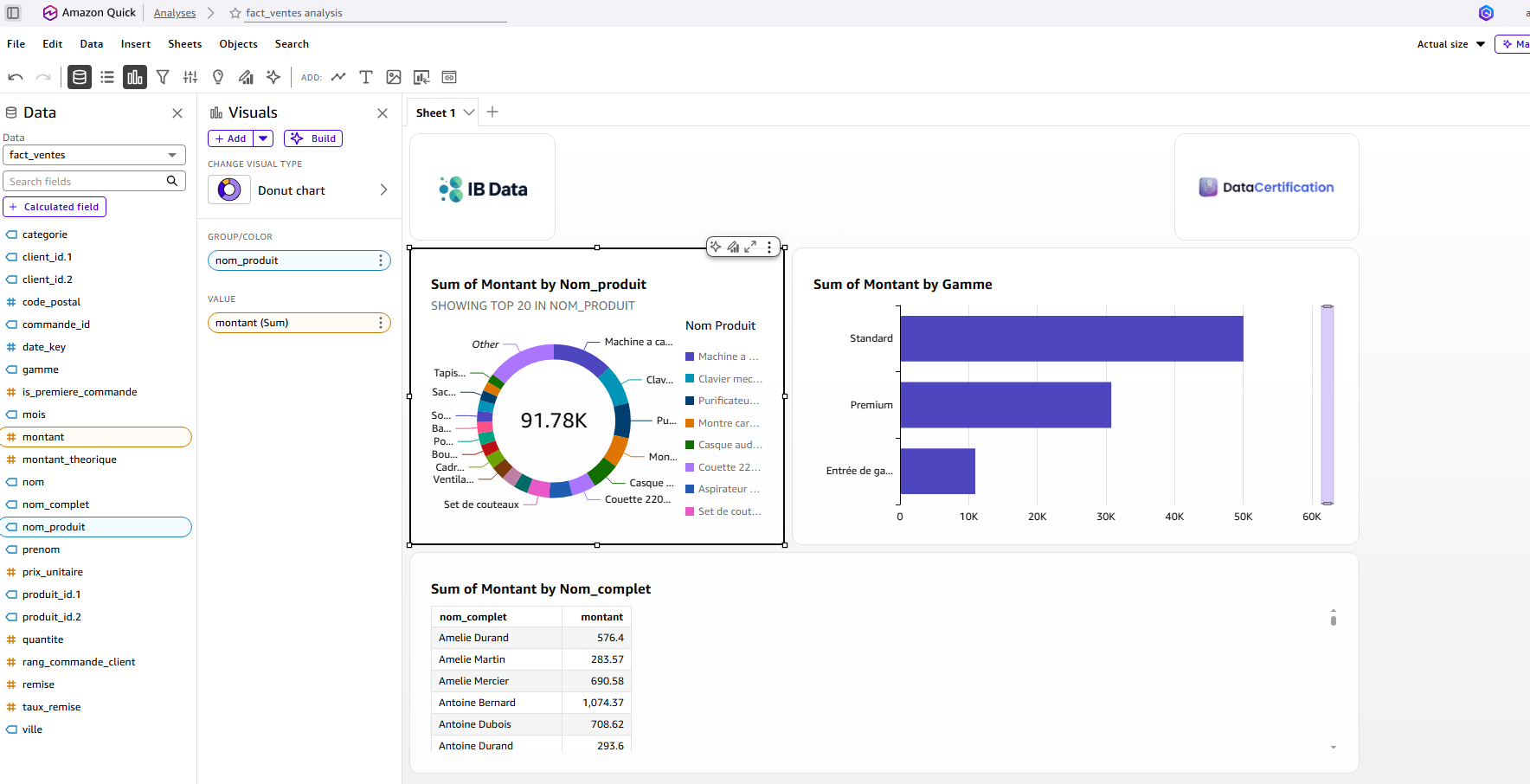Add an image using picture icon
This screenshot has height=784, width=1530.
click(x=394, y=77)
